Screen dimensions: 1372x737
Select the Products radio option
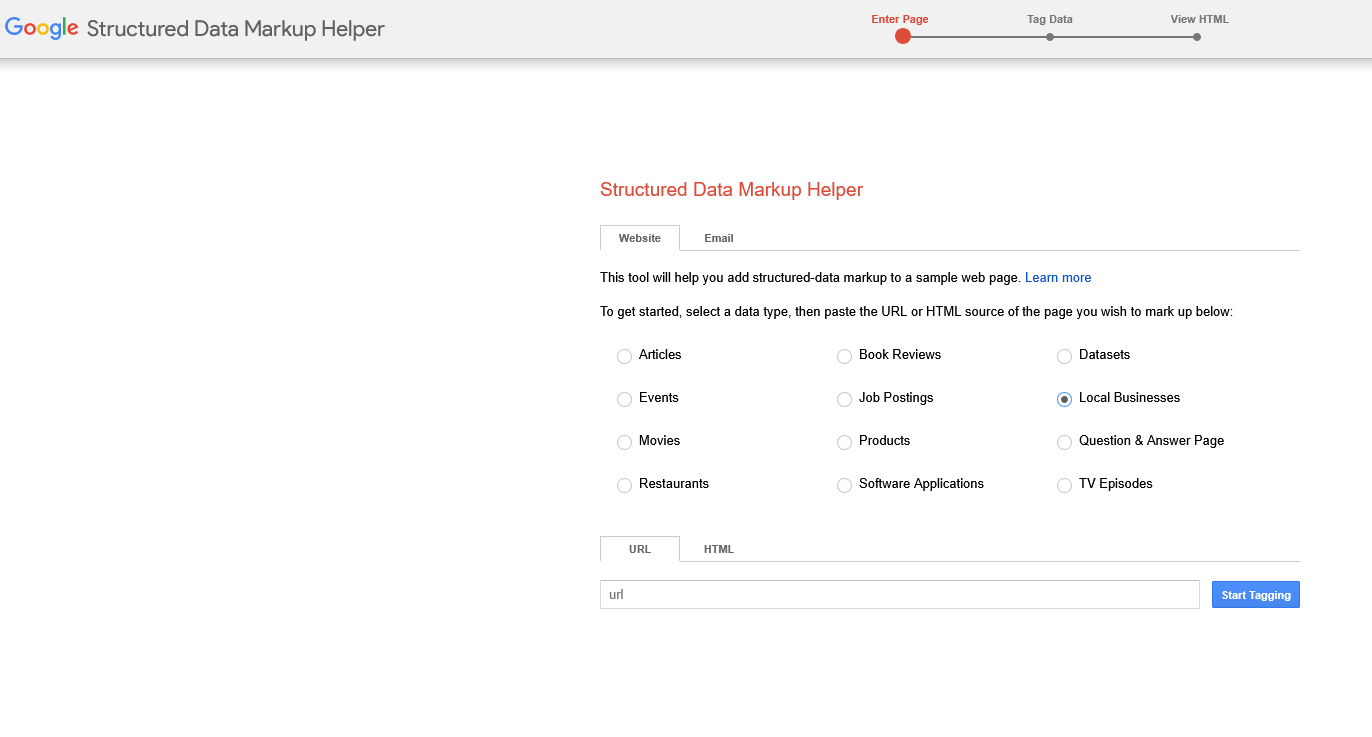click(844, 442)
